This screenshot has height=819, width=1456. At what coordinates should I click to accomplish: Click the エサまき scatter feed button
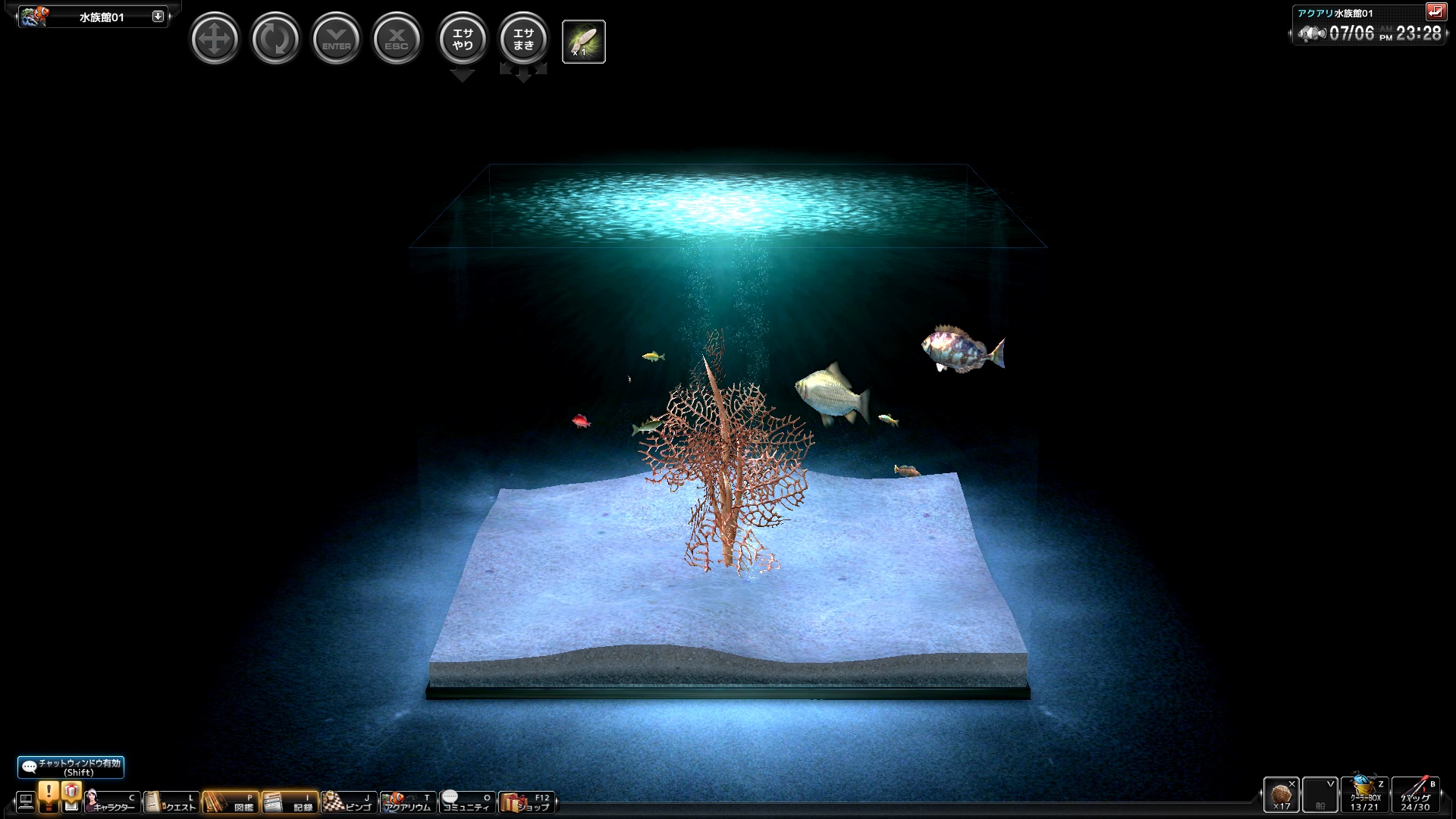523,39
